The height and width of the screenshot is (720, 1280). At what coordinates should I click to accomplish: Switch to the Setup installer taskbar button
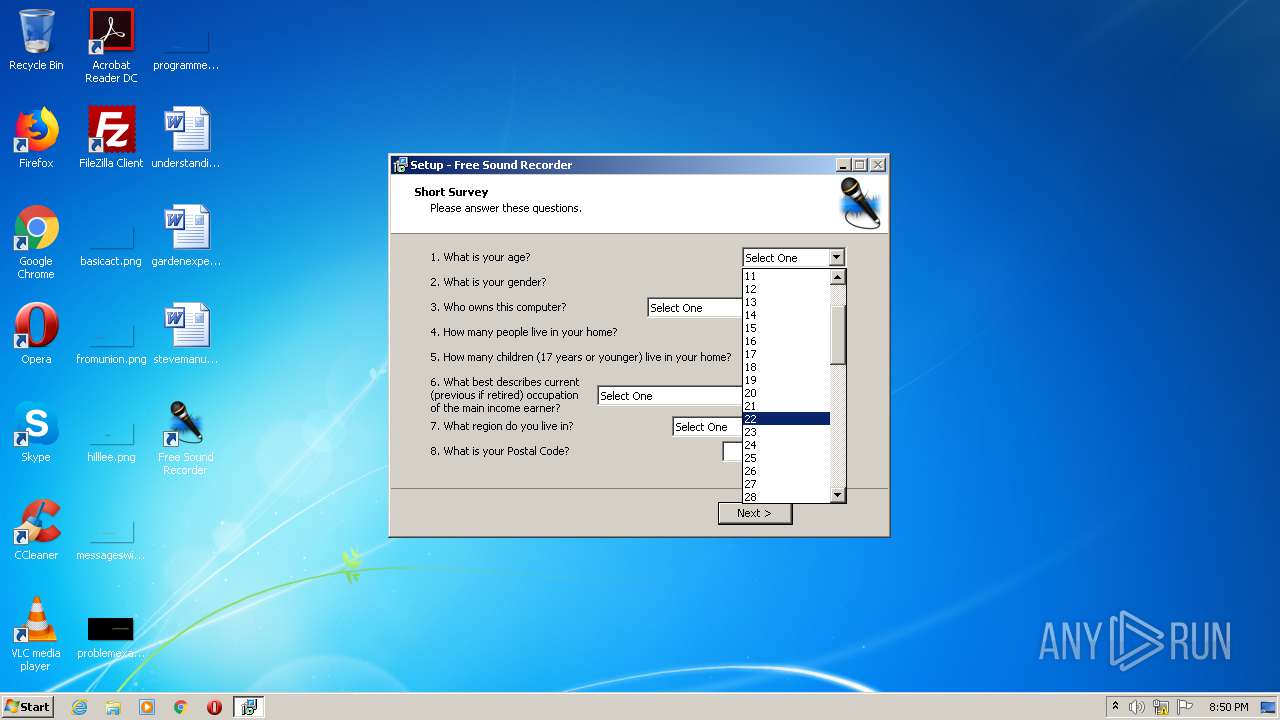click(x=249, y=707)
